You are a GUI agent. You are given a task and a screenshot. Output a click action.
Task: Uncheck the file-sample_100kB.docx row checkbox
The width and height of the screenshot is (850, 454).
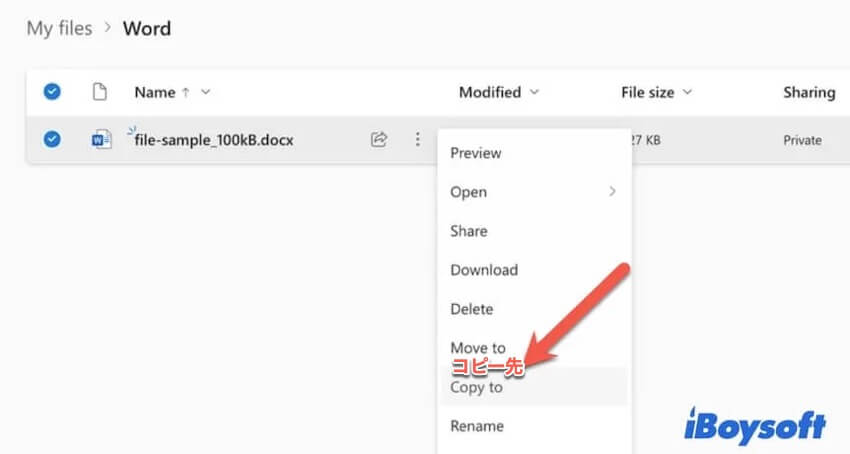click(52, 140)
